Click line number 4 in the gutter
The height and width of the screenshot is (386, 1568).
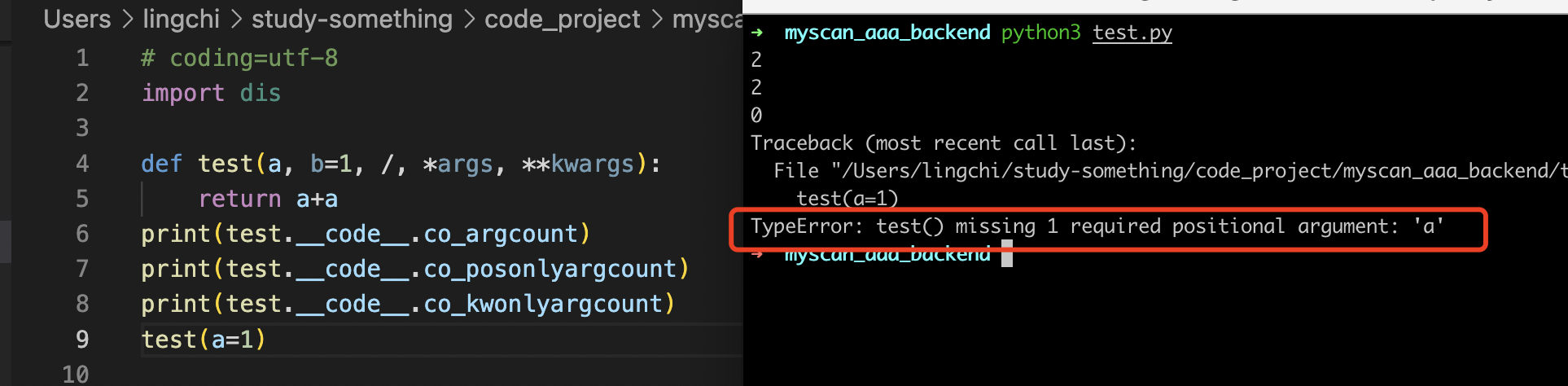point(82,164)
